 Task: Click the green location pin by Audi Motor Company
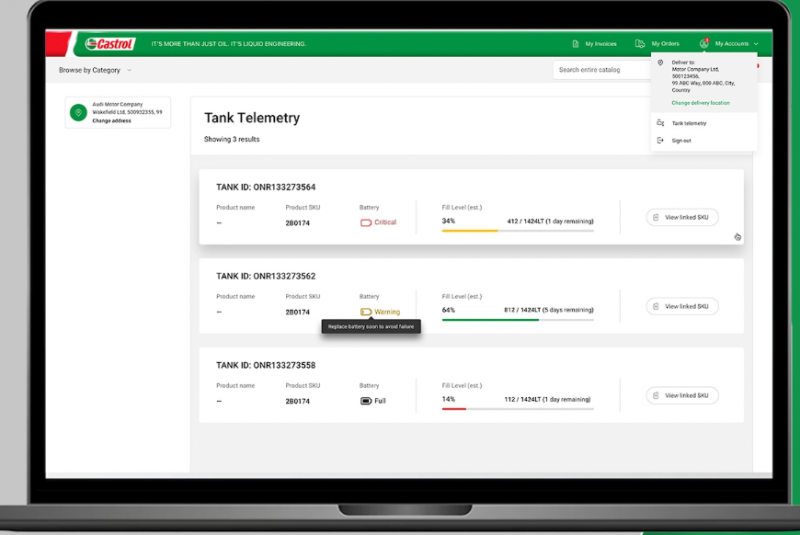pos(79,112)
